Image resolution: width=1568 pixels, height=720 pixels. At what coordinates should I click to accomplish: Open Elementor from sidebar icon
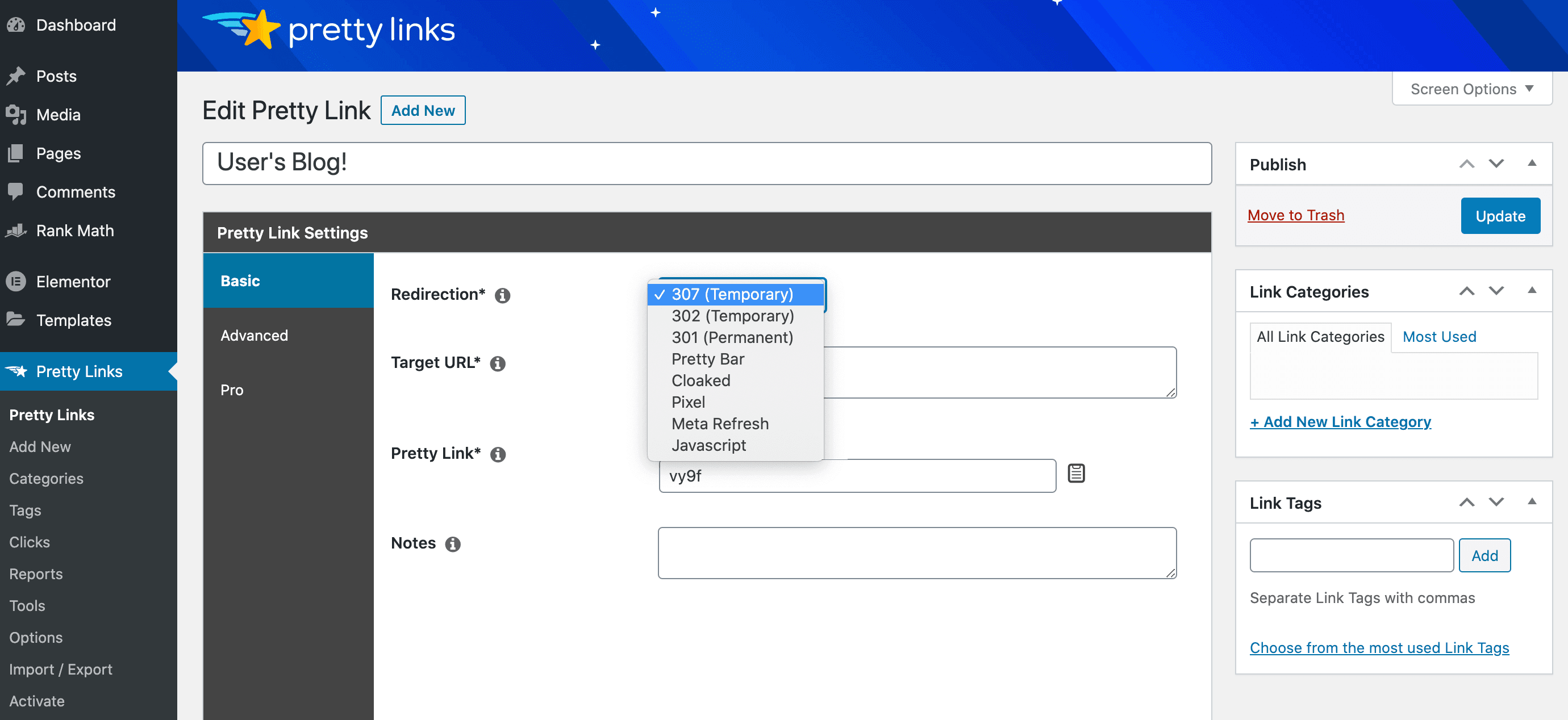click(x=16, y=281)
